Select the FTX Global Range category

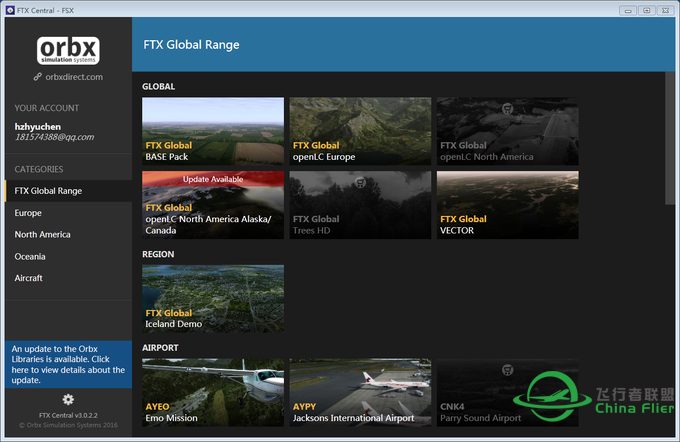(69, 191)
